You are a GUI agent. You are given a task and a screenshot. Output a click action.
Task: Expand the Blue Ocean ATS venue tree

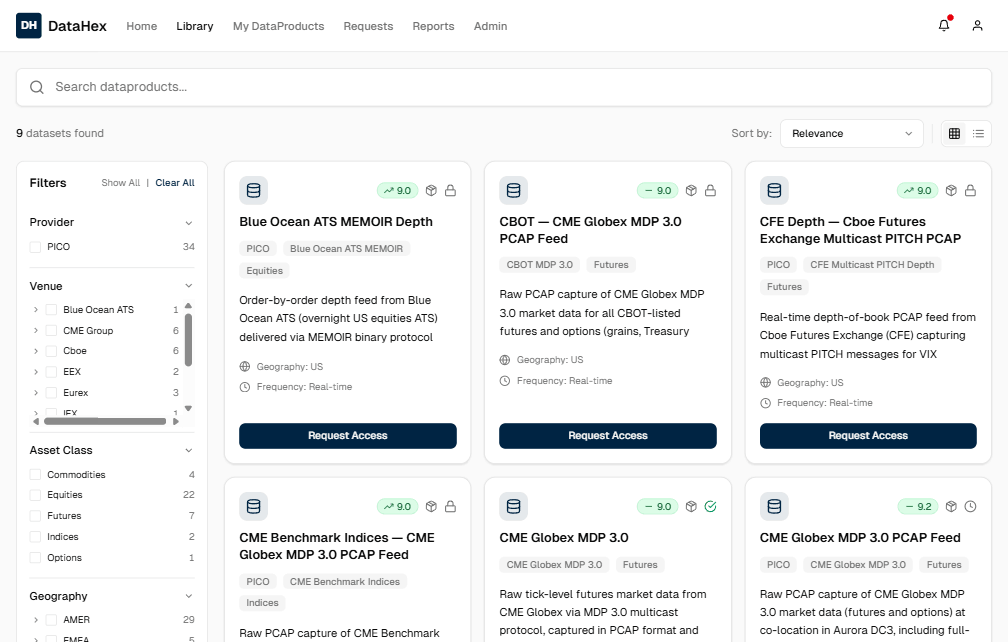click(35, 310)
